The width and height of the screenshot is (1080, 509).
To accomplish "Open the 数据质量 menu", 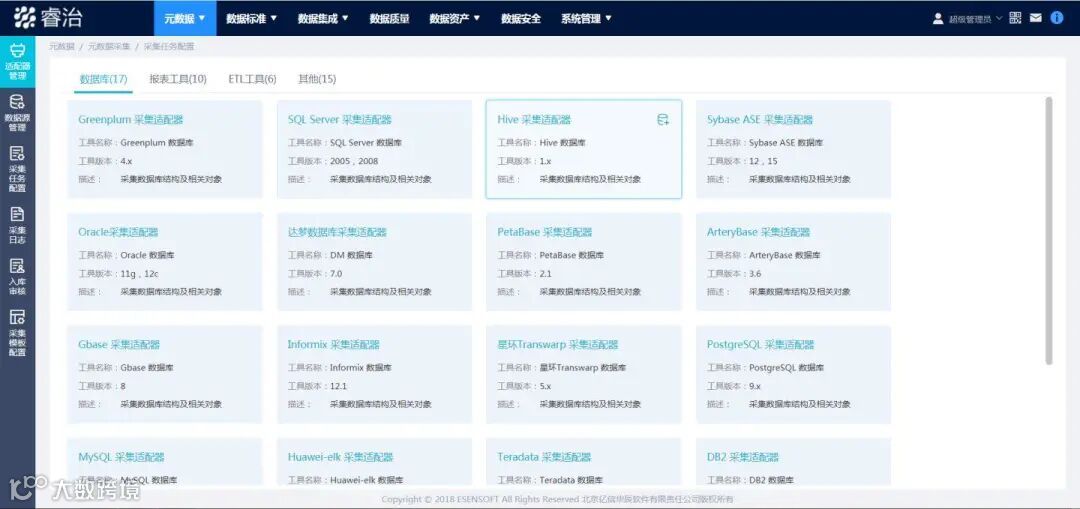I will pos(389,19).
